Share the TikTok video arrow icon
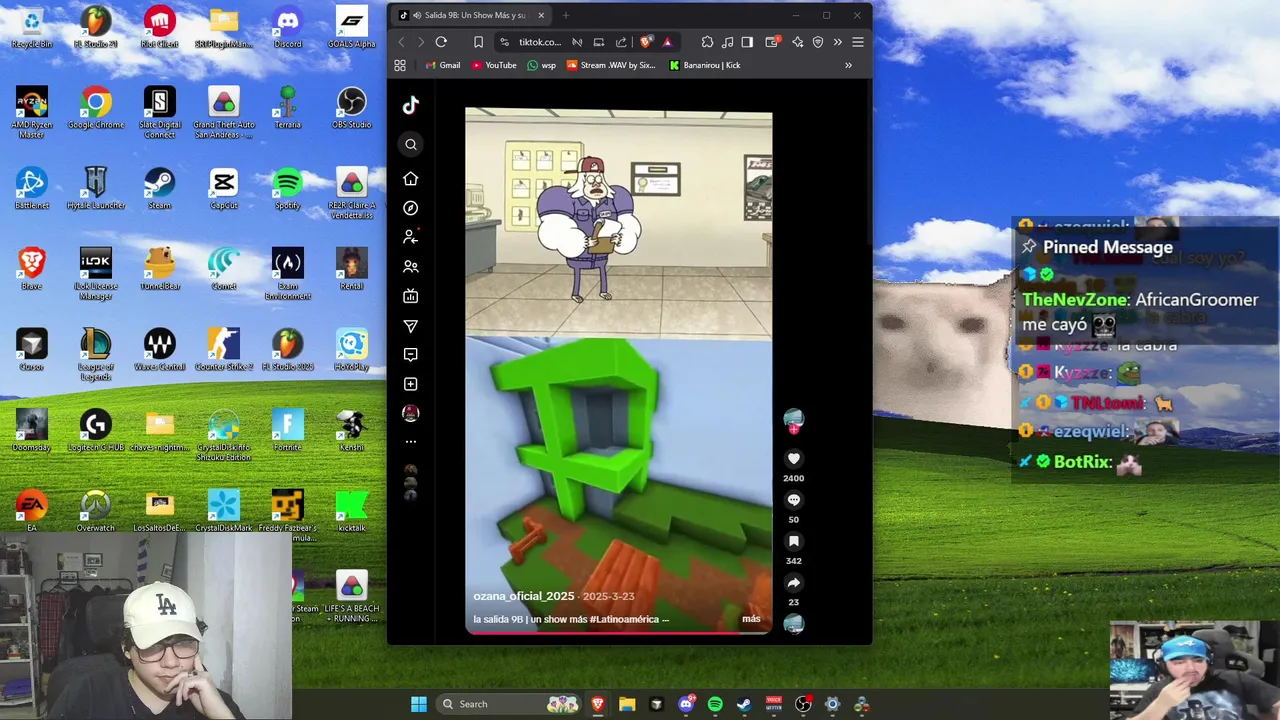Viewport: 1280px width, 720px height. coord(793,583)
